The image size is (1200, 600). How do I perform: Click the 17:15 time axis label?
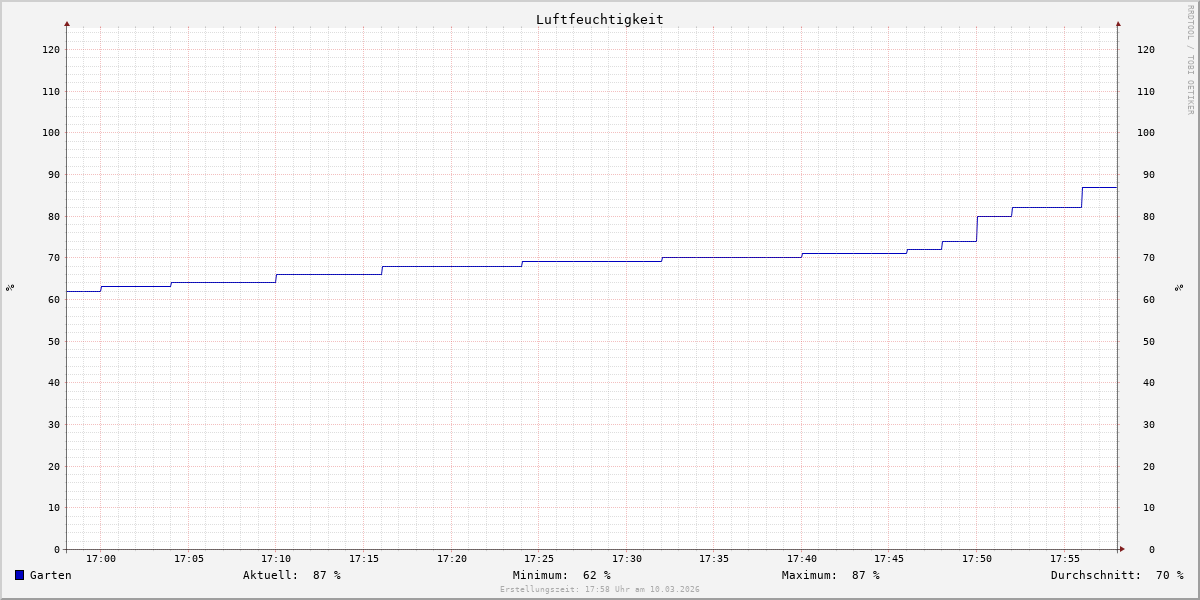364,559
